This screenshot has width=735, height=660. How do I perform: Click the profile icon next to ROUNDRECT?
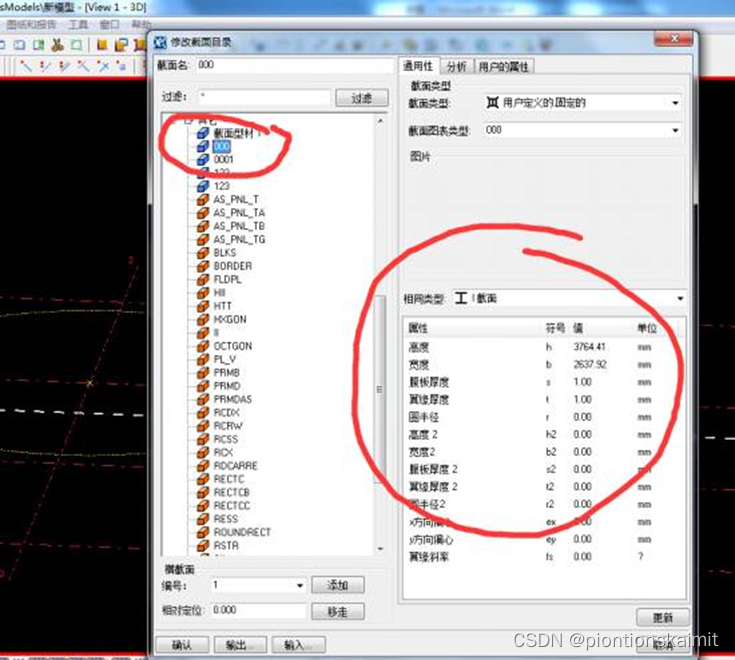tap(202, 532)
